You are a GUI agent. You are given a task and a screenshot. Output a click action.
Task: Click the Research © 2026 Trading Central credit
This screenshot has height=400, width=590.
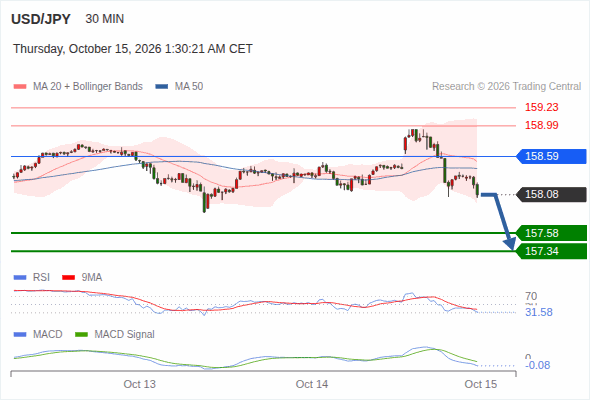(x=506, y=87)
